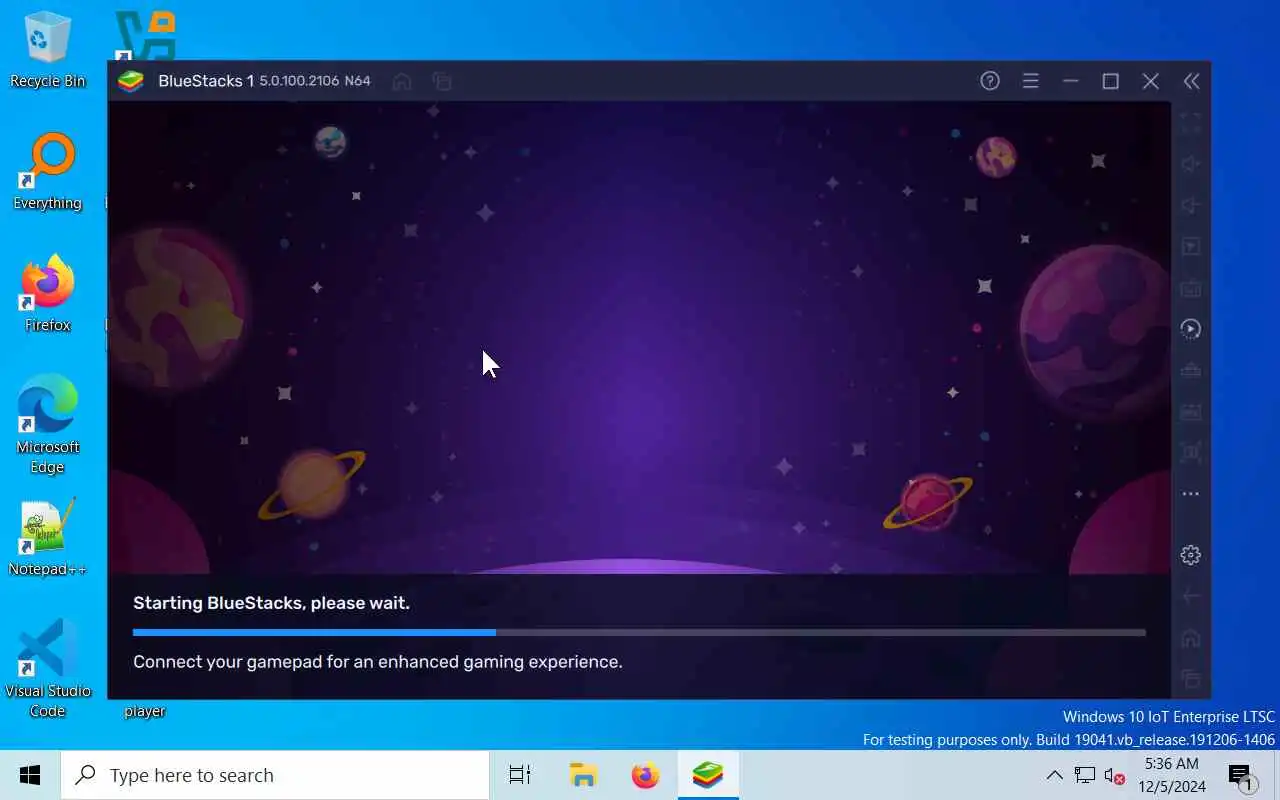Image resolution: width=1280 pixels, height=800 pixels.
Task: Open the Windows Start menu
Action: [30, 775]
